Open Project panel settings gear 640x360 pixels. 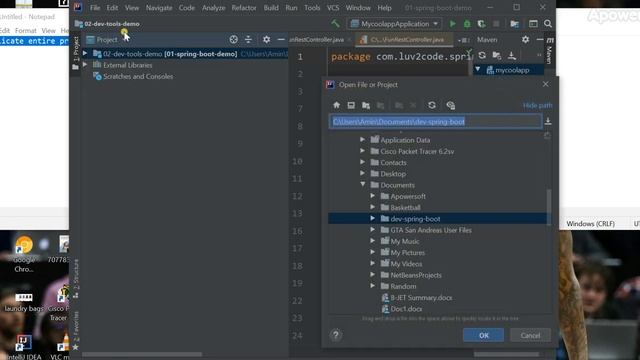point(267,40)
